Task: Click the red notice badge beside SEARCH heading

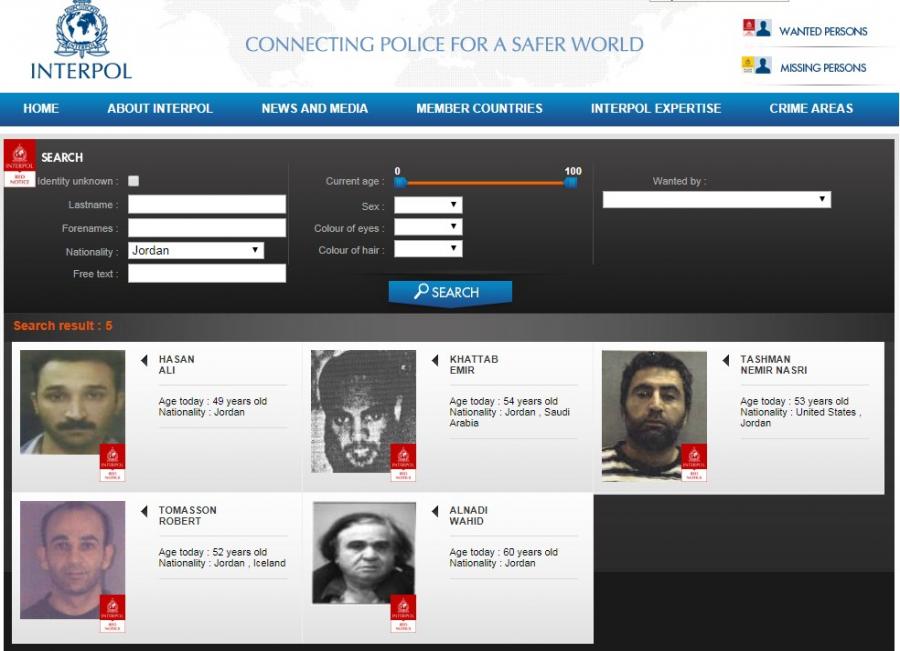Action: pyautogui.click(x=20, y=164)
